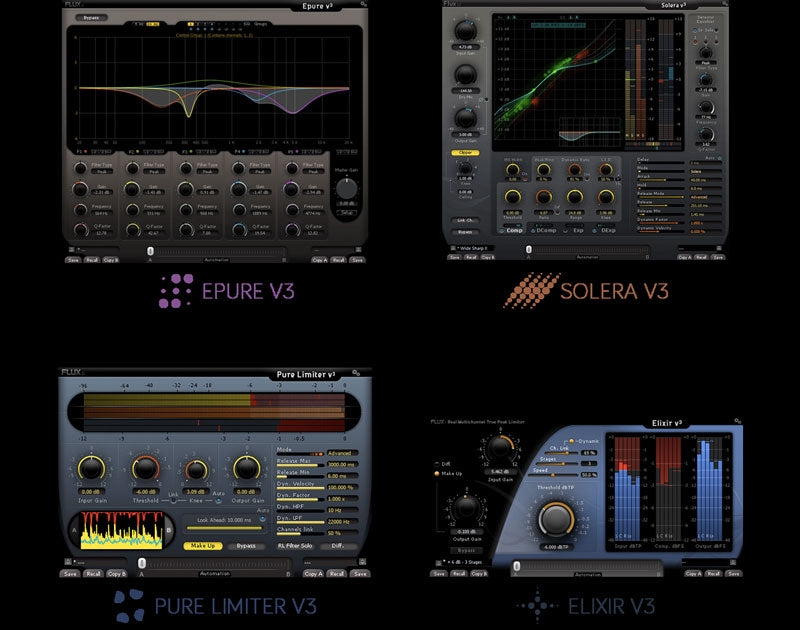Toggle the yellow Clipper button in Solera
Viewport: 800px width, 630px height.
[x=465, y=153]
